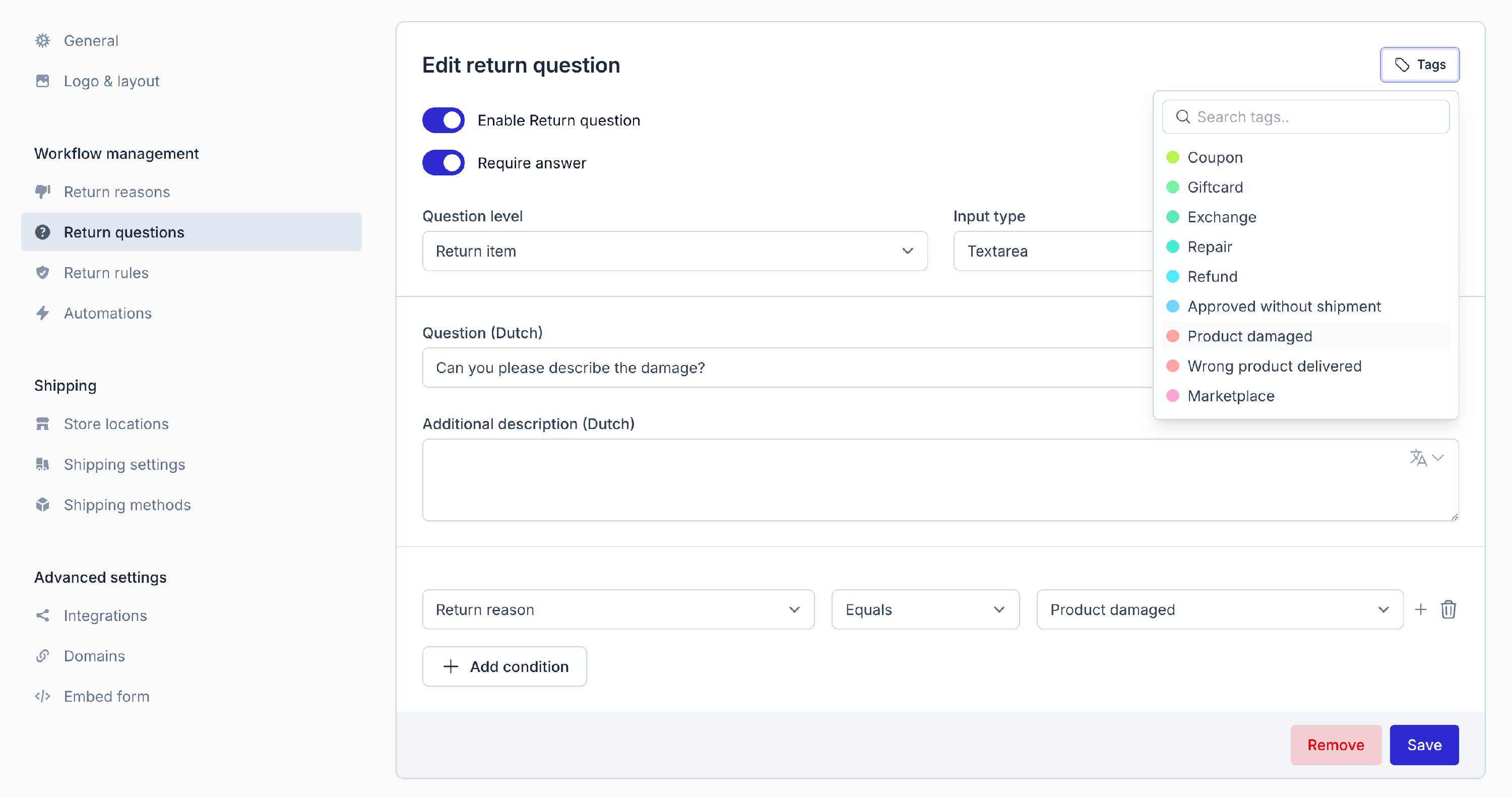Screen dimensions: 1512x798
Task: Click the plus icon beside Product damaged dropdown
Action: pos(1420,609)
